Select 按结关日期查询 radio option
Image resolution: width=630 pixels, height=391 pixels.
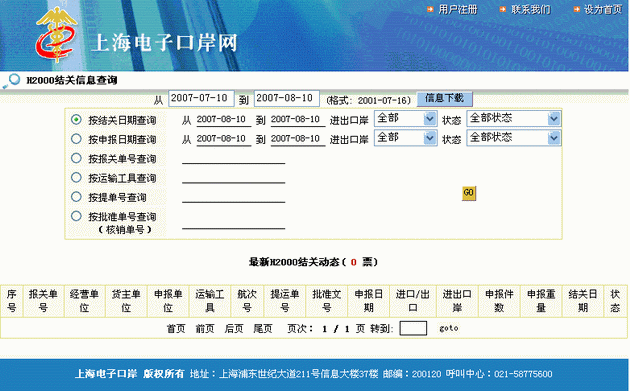point(76,119)
